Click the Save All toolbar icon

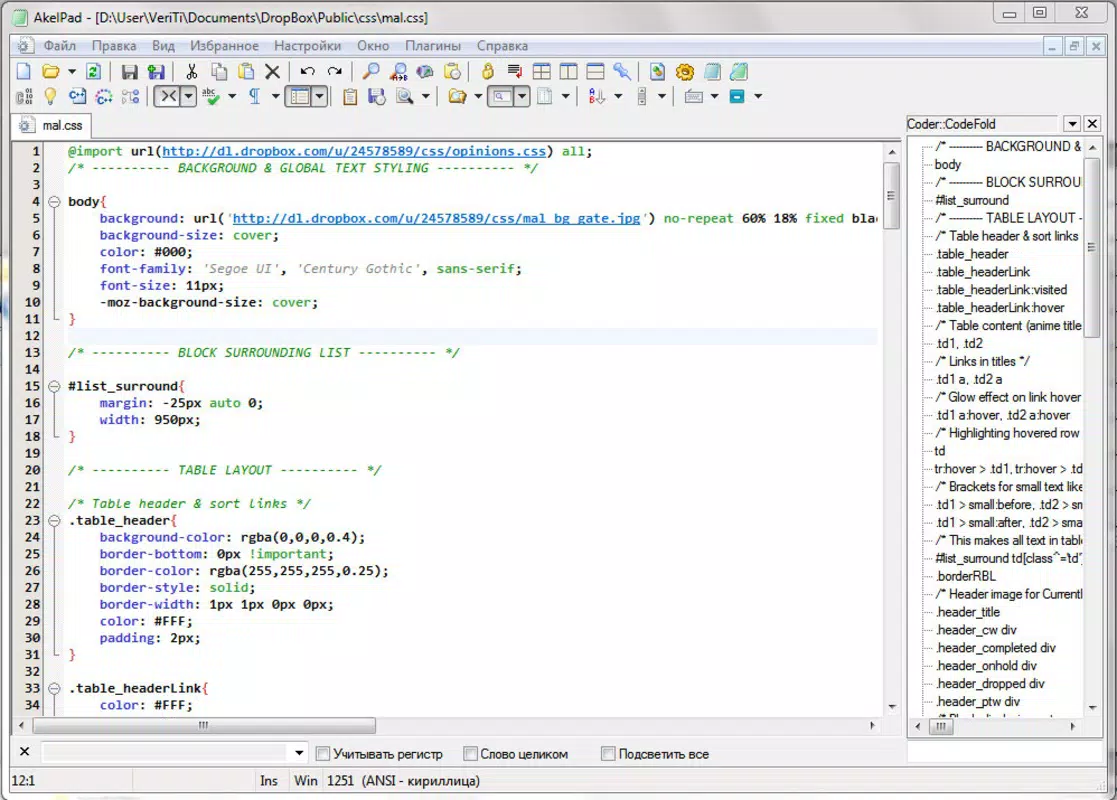(x=156, y=72)
